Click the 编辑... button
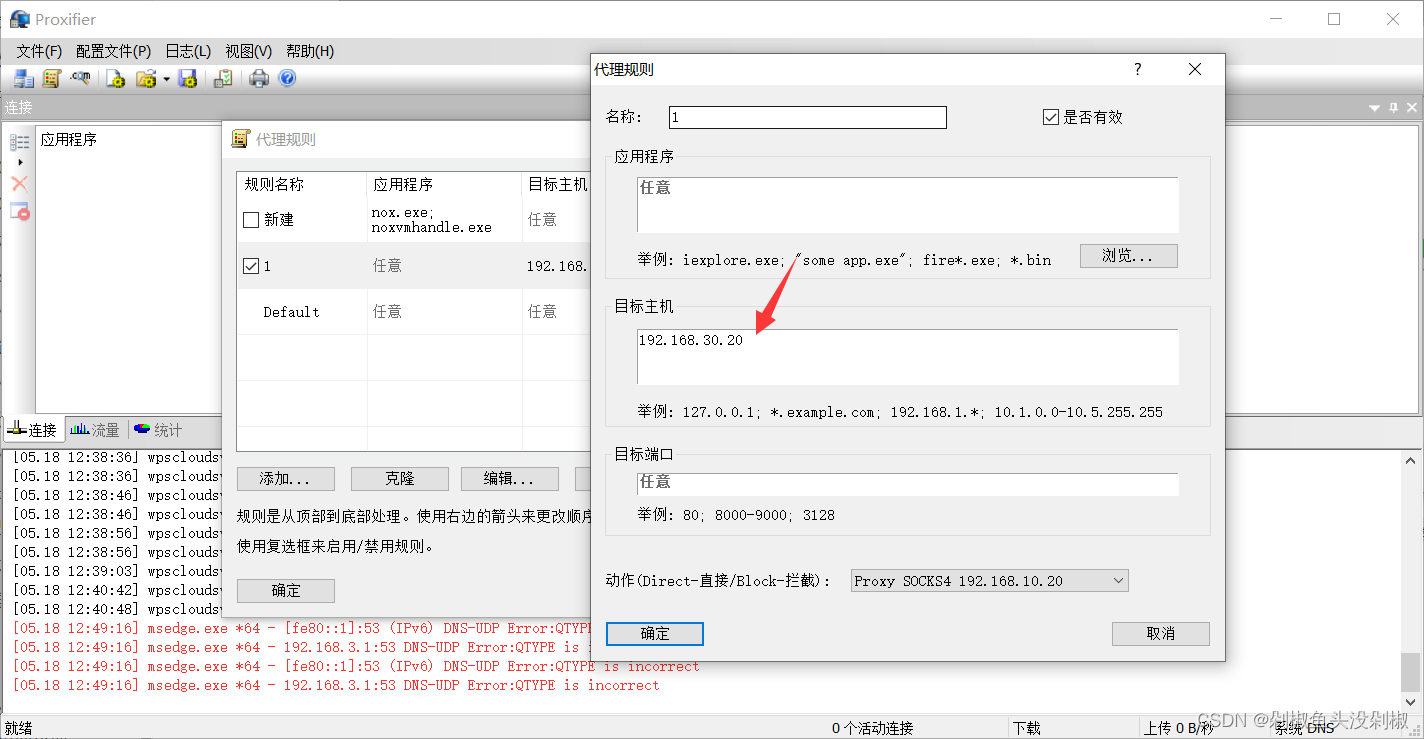The image size is (1424, 739). click(x=510, y=479)
